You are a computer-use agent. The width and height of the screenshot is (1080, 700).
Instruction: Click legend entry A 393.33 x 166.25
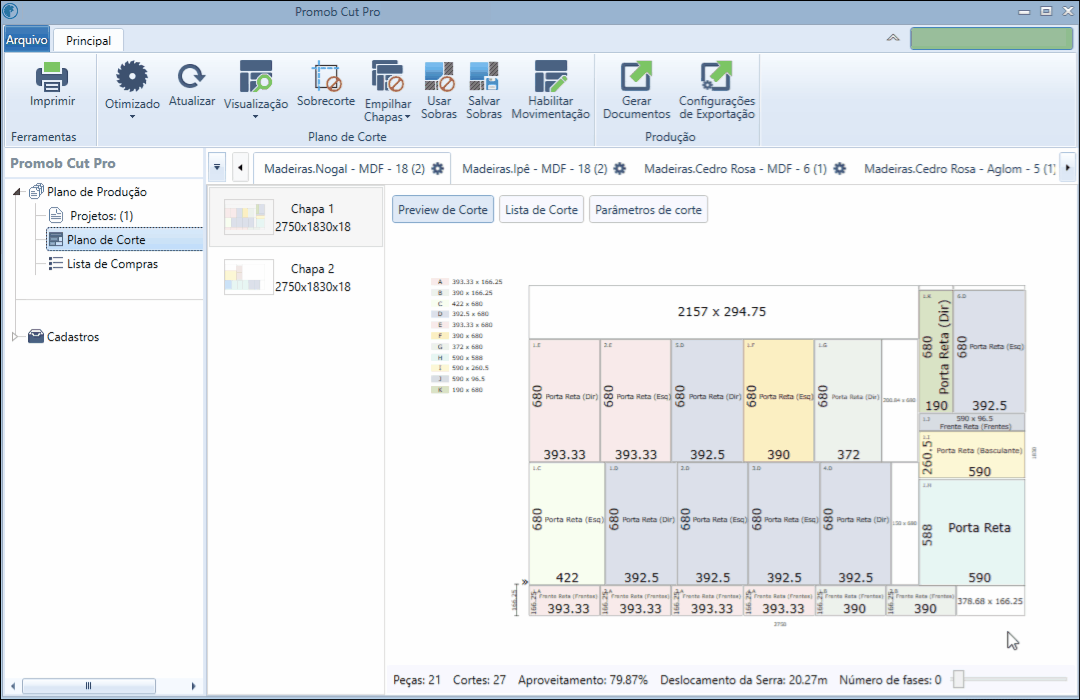coord(468,282)
